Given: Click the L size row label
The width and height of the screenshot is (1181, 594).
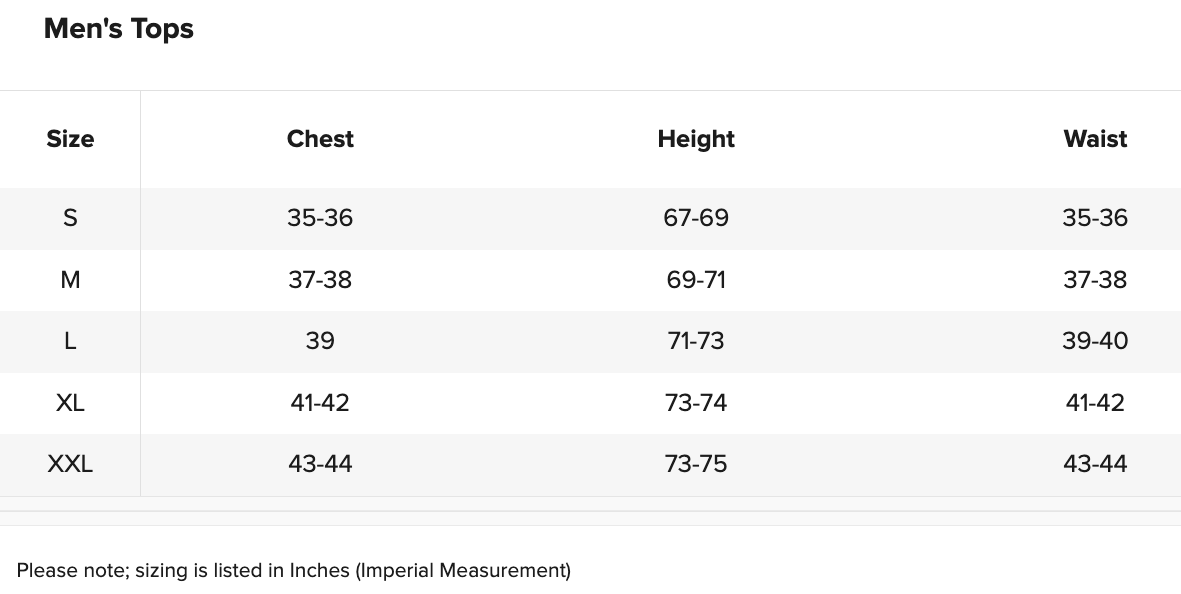Looking at the screenshot, I should (70, 341).
